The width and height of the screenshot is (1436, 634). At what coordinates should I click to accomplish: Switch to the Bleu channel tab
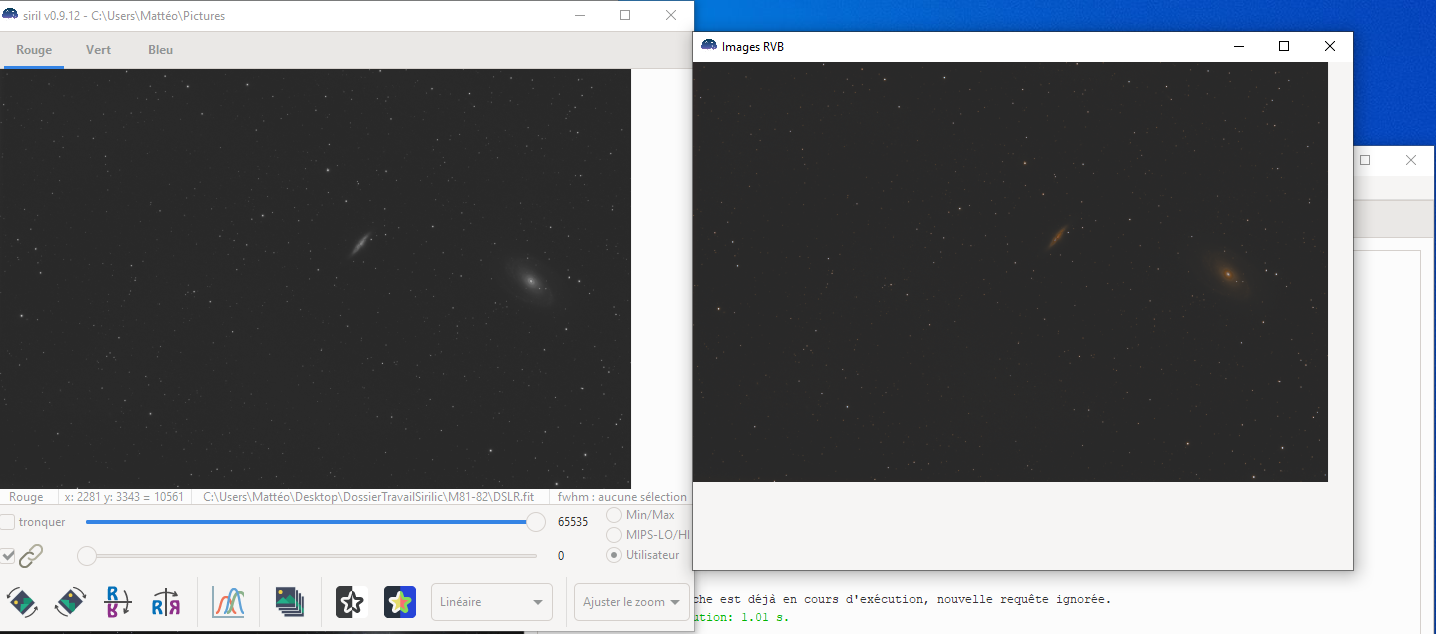coord(160,50)
